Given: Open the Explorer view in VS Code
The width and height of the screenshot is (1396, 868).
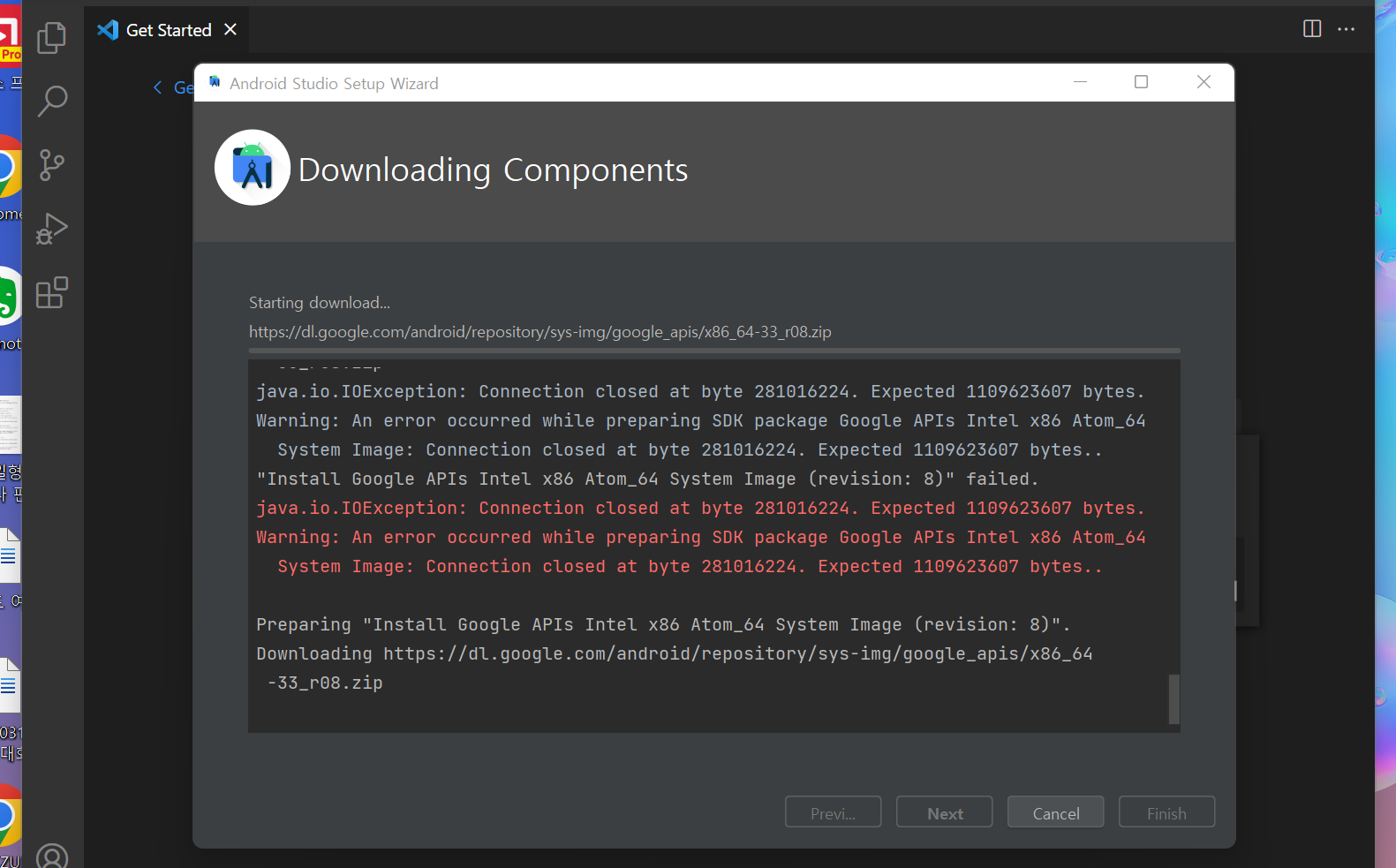Looking at the screenshot, I should [x=52, y=37].
